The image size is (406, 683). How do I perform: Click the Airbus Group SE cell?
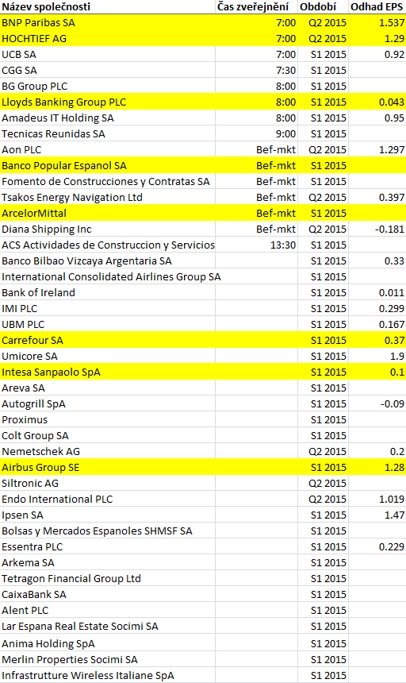coord(108,468)
